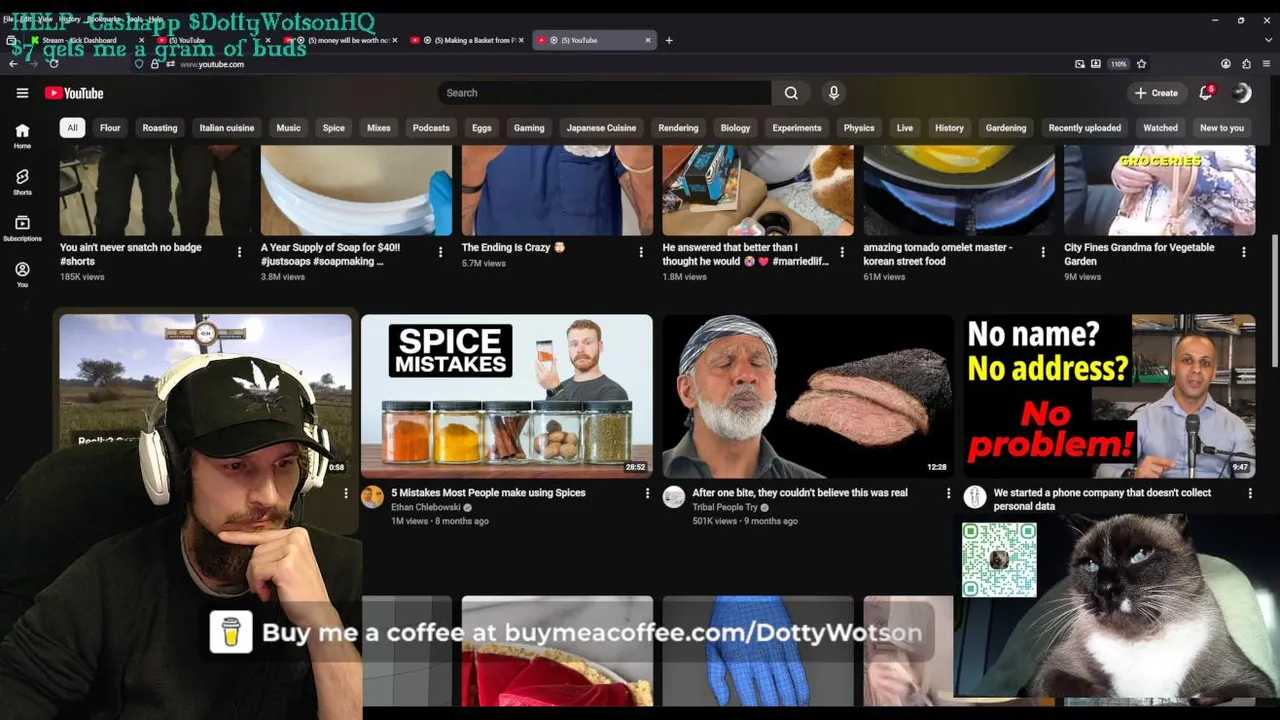The height and width of the screenshot is (720, 1280).
Task: Open options for 'After one bite' video
Action: (948, 493)
